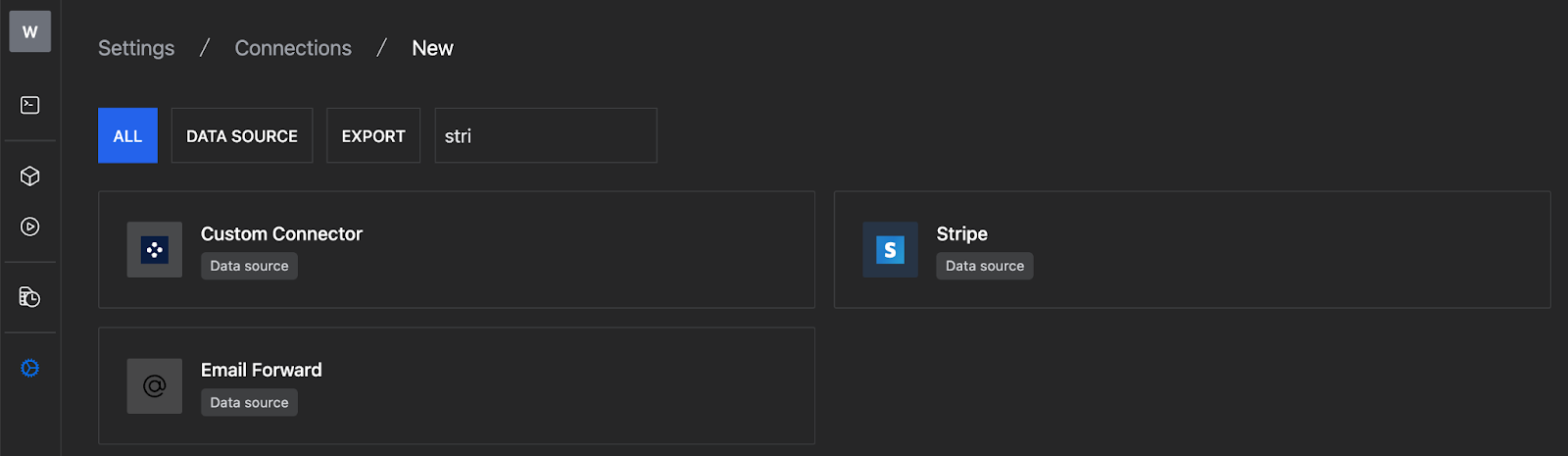Click the play circle sidebar icon
This screenshot has width=1568, height=456.
click(30, 227)
